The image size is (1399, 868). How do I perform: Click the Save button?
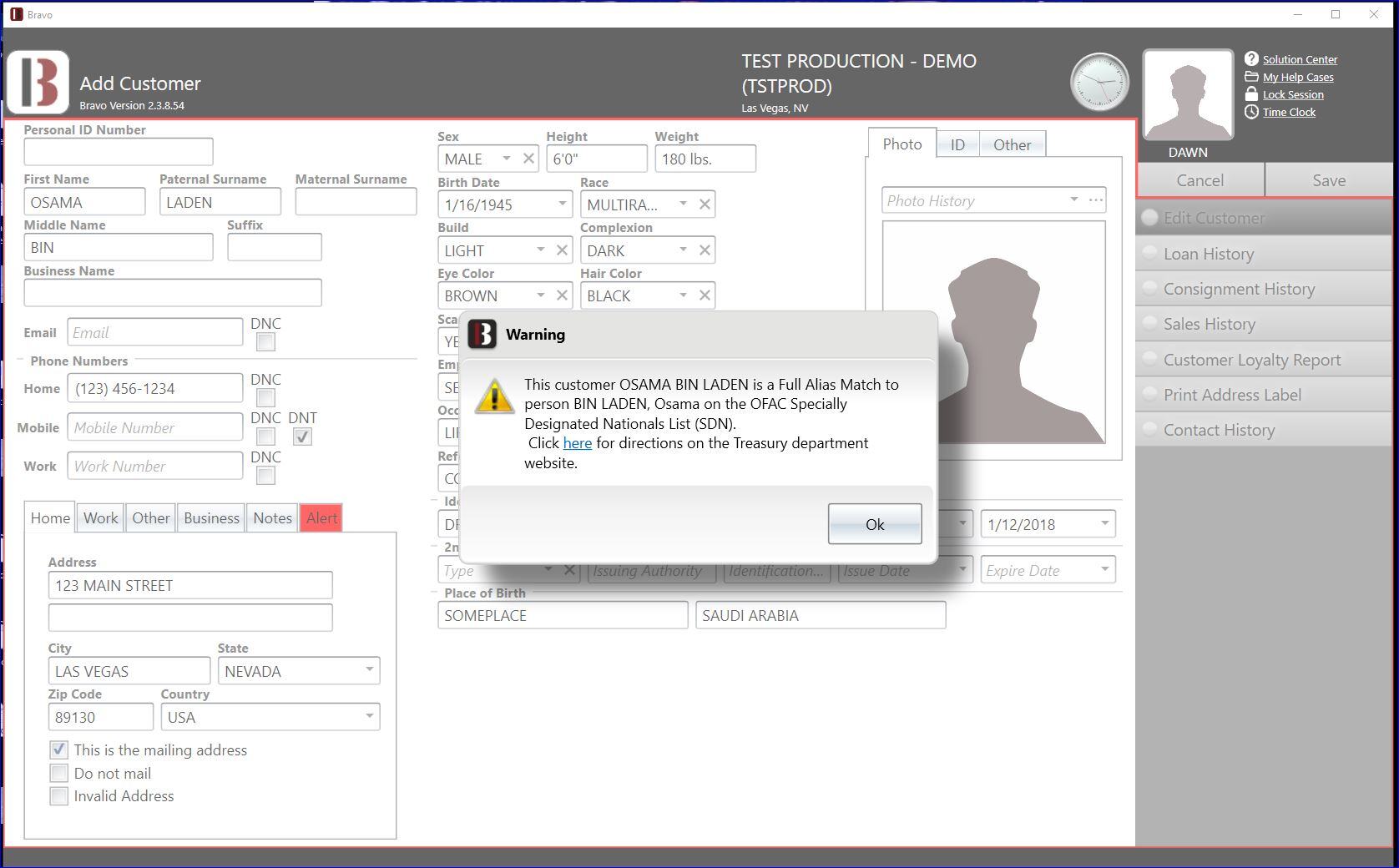(x=1329, y=180)
